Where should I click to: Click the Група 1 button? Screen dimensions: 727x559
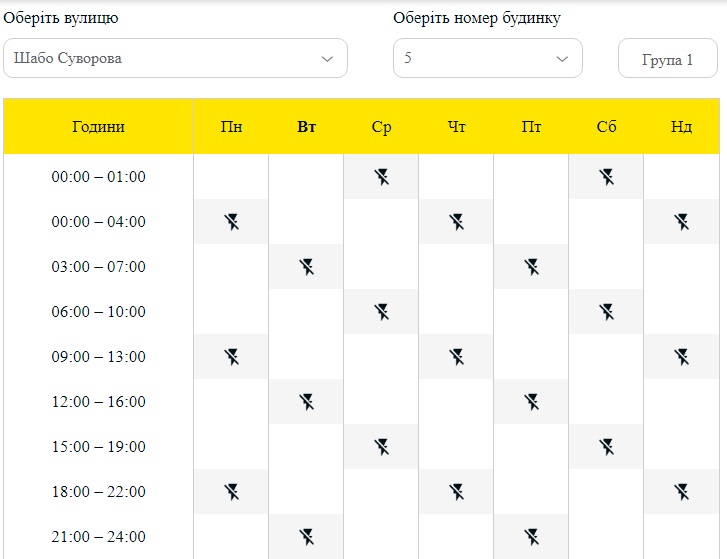[668, 58]
